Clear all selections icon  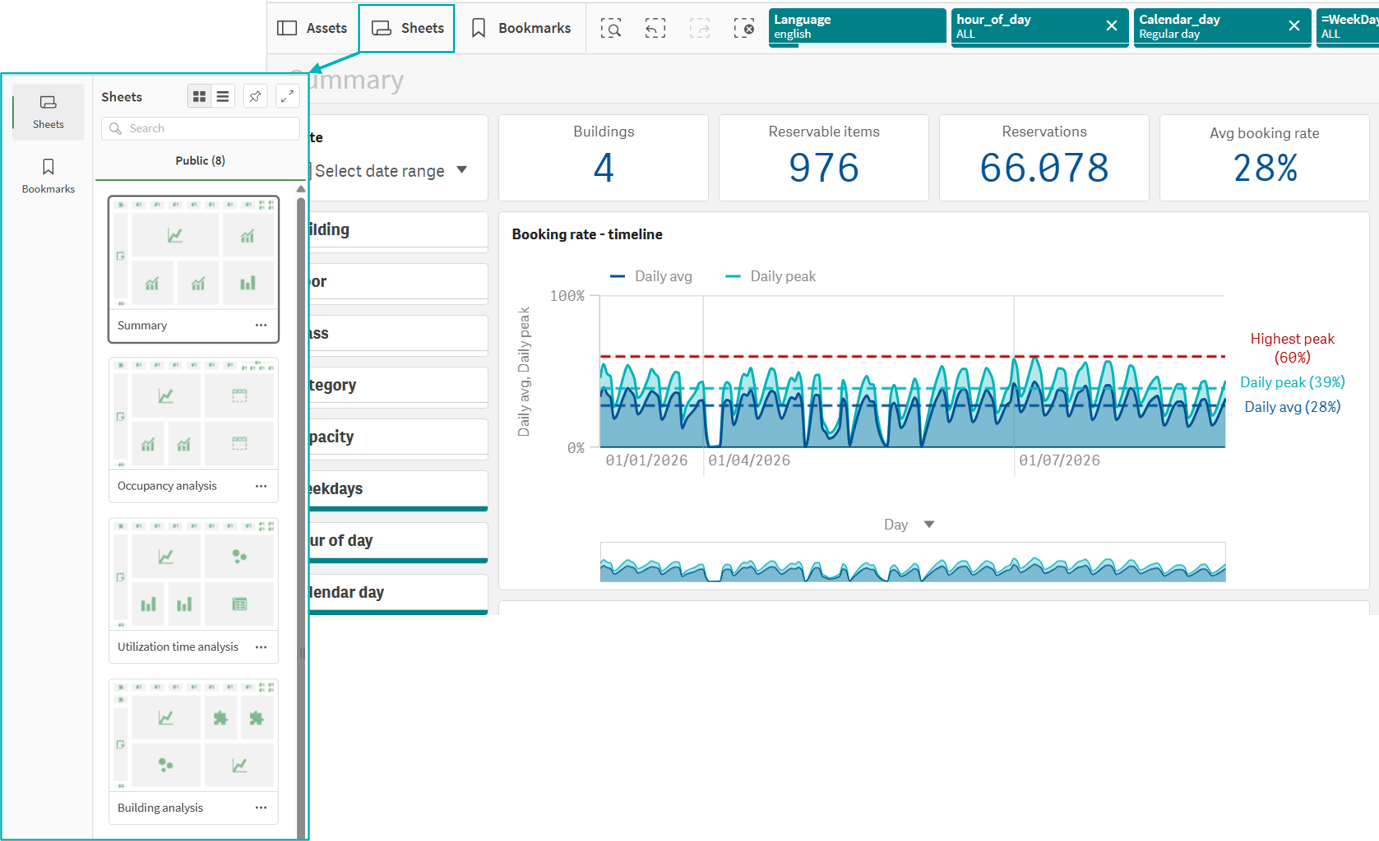[x=743, y=28]
